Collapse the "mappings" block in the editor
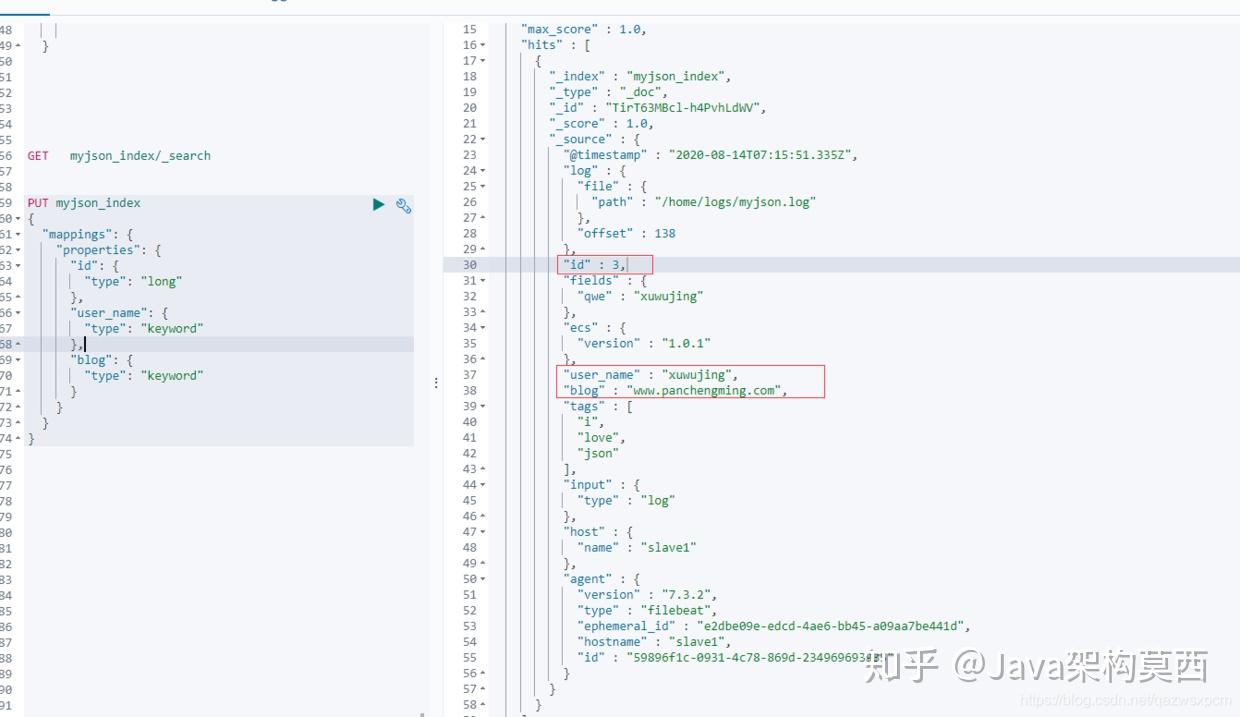The height and width of the screenshot is (717, 1240). tap(18, 234)
